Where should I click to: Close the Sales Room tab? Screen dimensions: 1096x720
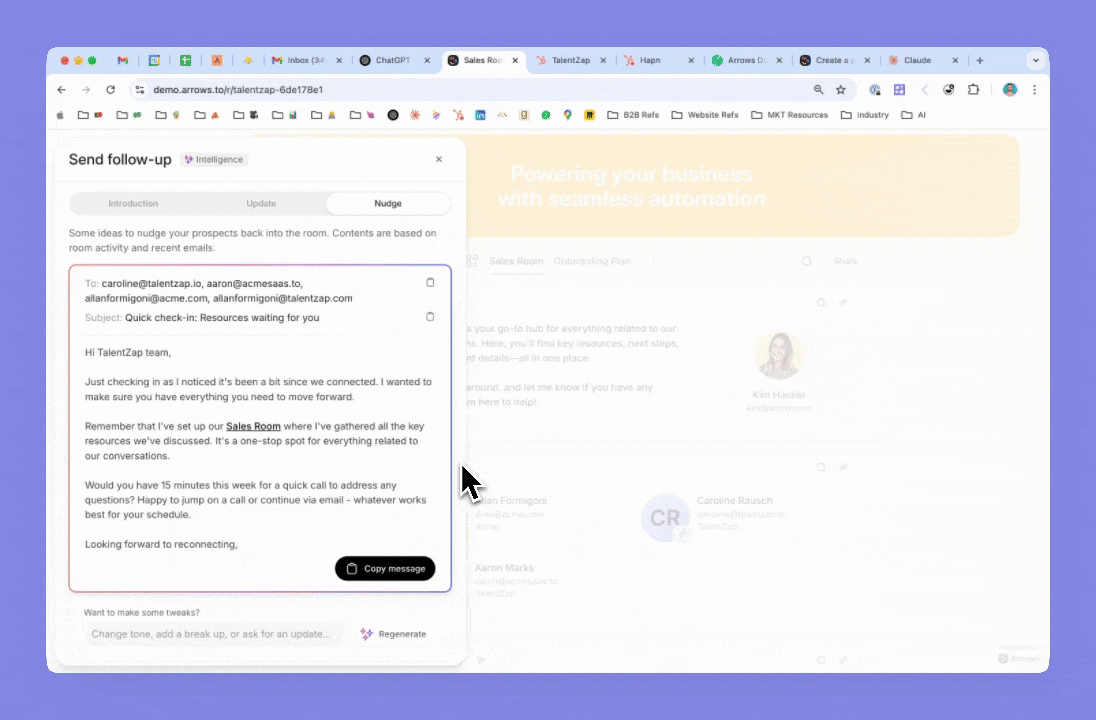pyautogui.click(x=515, y=60)
